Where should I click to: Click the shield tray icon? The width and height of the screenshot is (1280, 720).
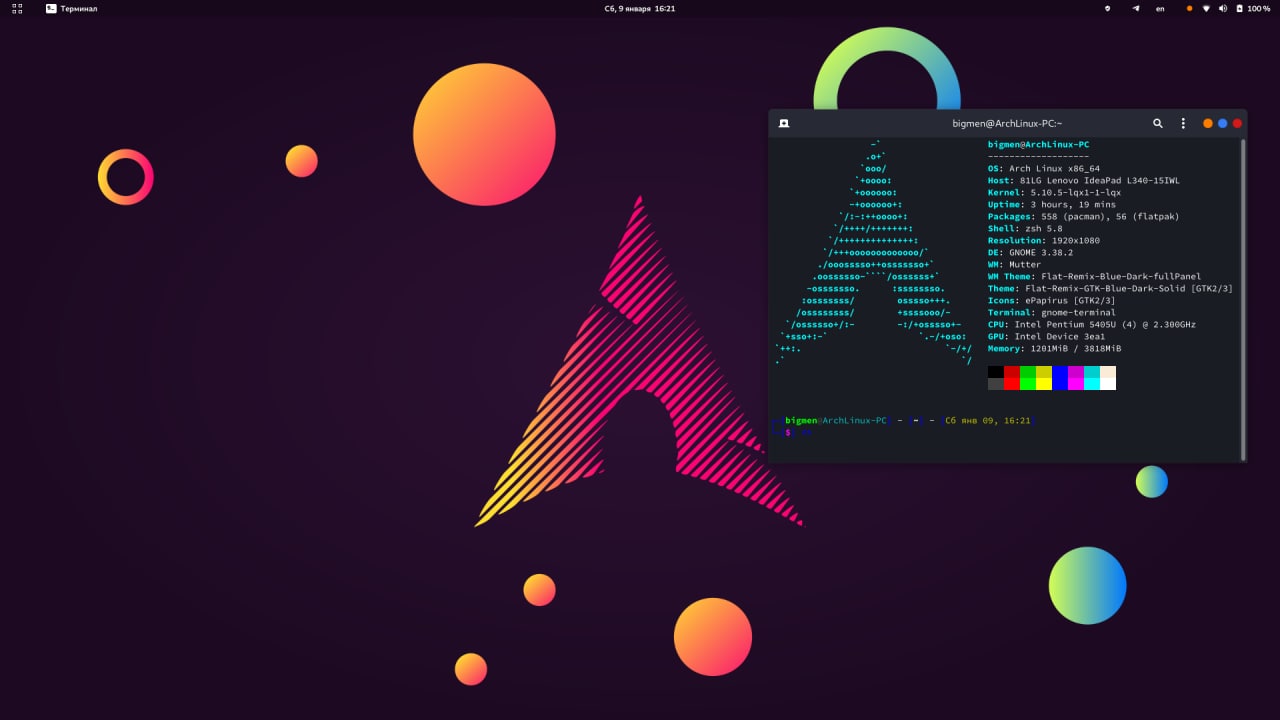coord(1107,8)
